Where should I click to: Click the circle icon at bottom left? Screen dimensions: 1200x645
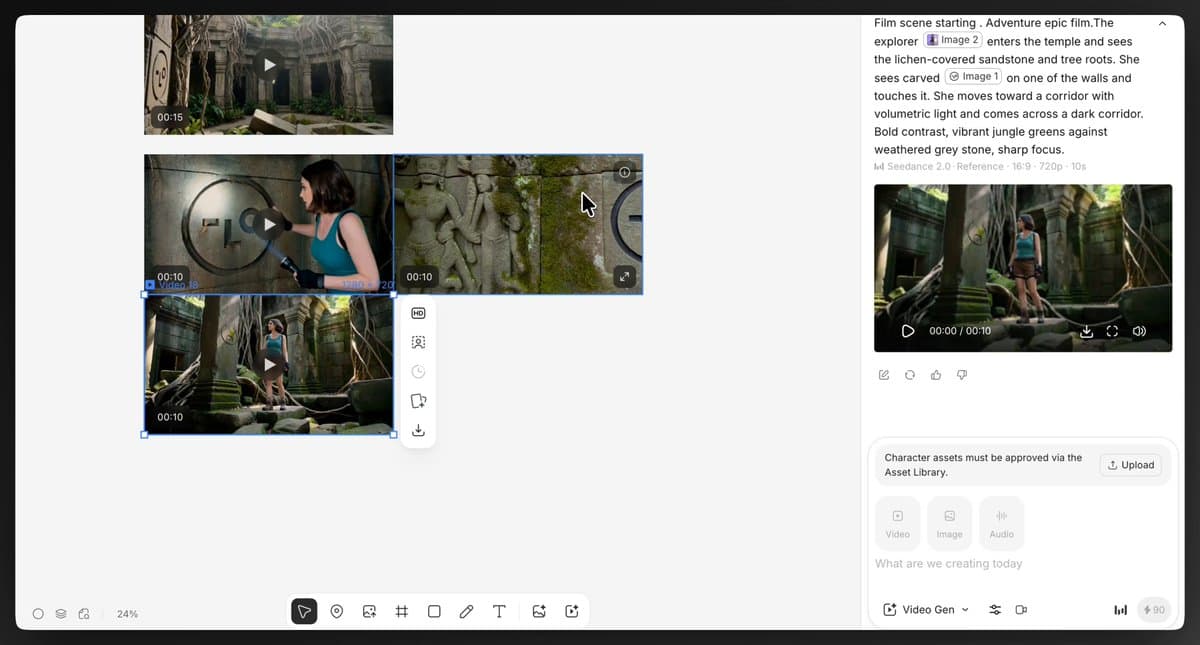[38, 614]
